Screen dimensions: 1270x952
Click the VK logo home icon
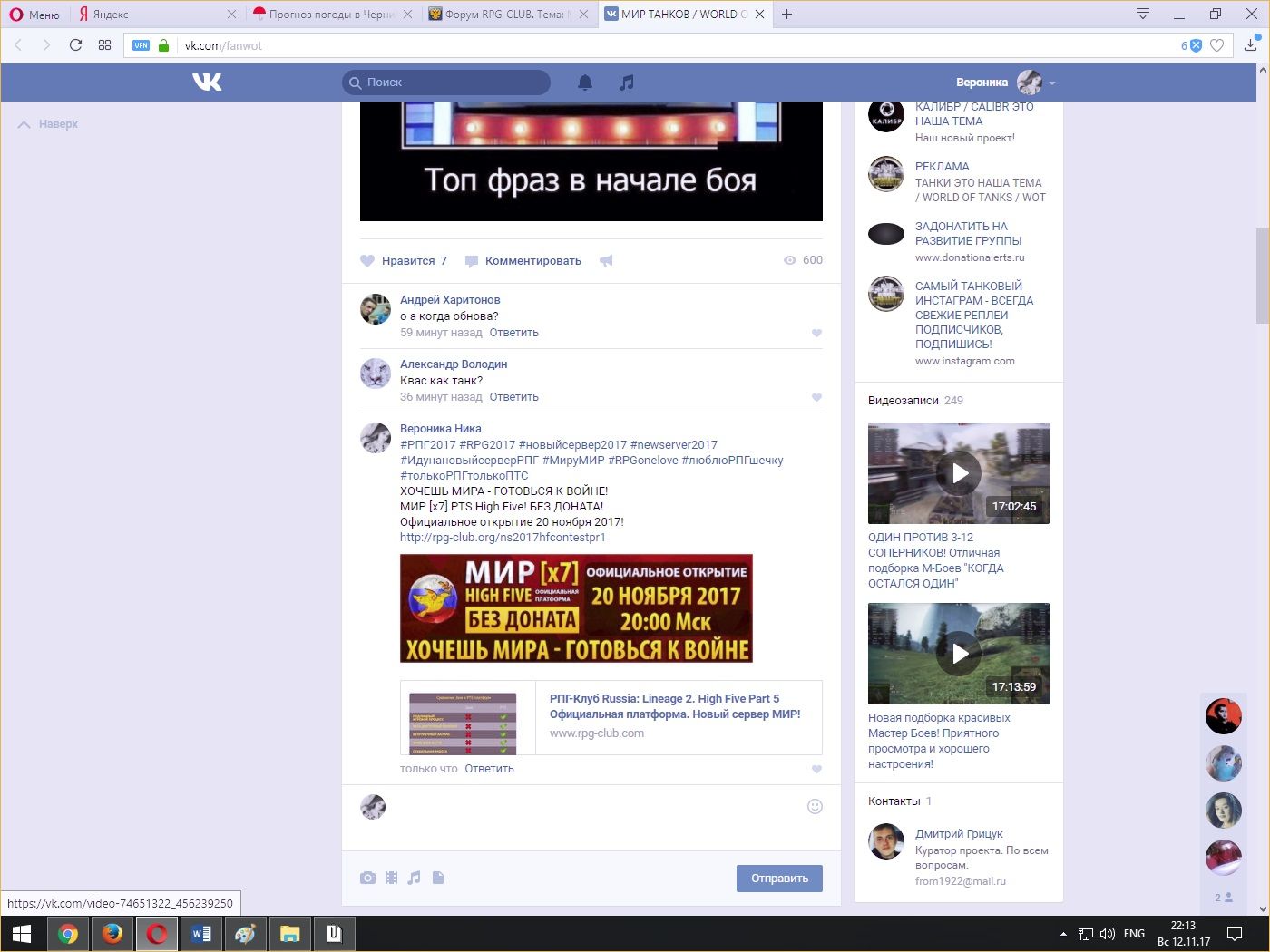(x=207, y=83)
